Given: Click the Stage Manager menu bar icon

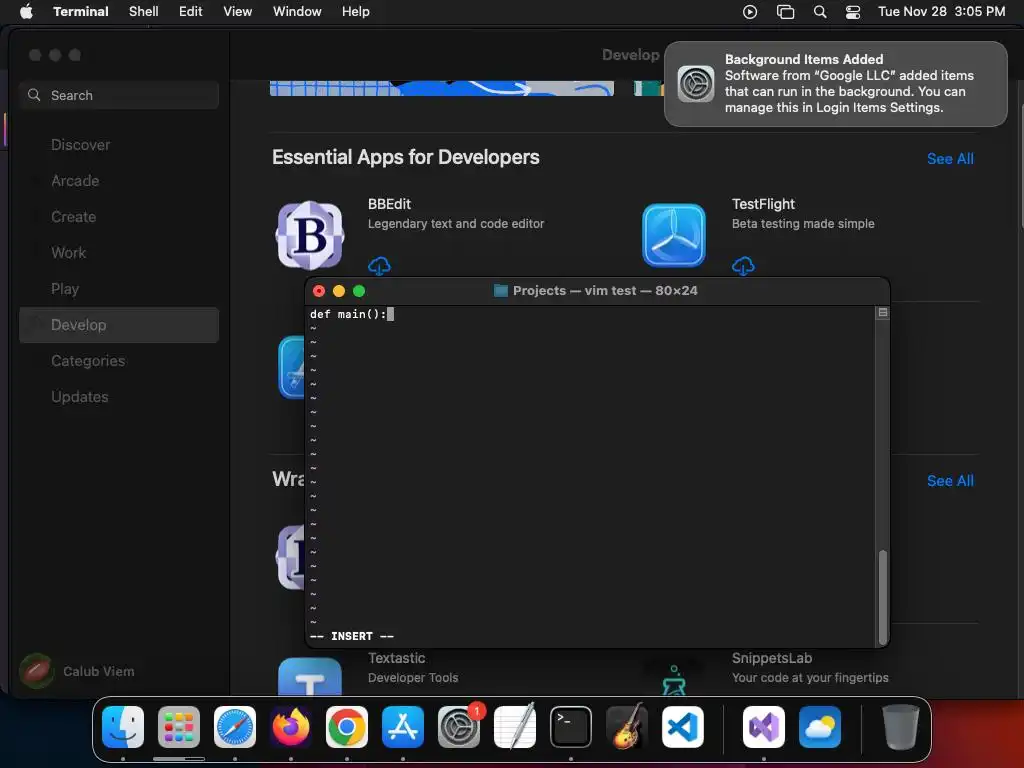Looking at the screenshot, I should [785, 12].
